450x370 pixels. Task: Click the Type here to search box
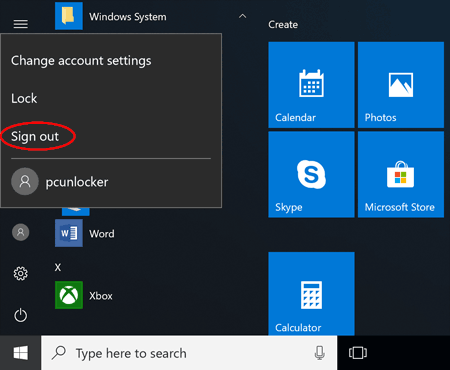coord(189,353)
